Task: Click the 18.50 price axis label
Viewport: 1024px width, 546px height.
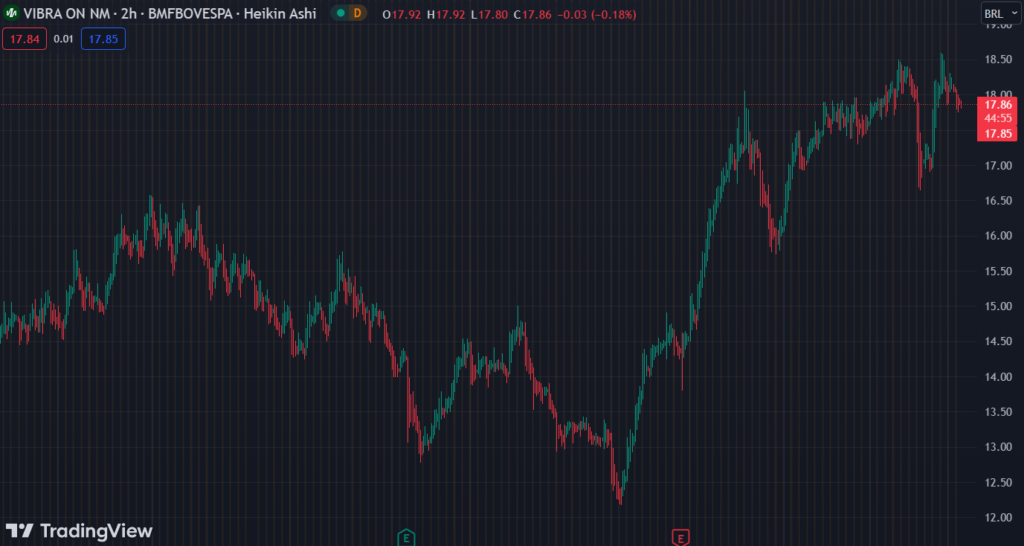Action: (998, 59)
